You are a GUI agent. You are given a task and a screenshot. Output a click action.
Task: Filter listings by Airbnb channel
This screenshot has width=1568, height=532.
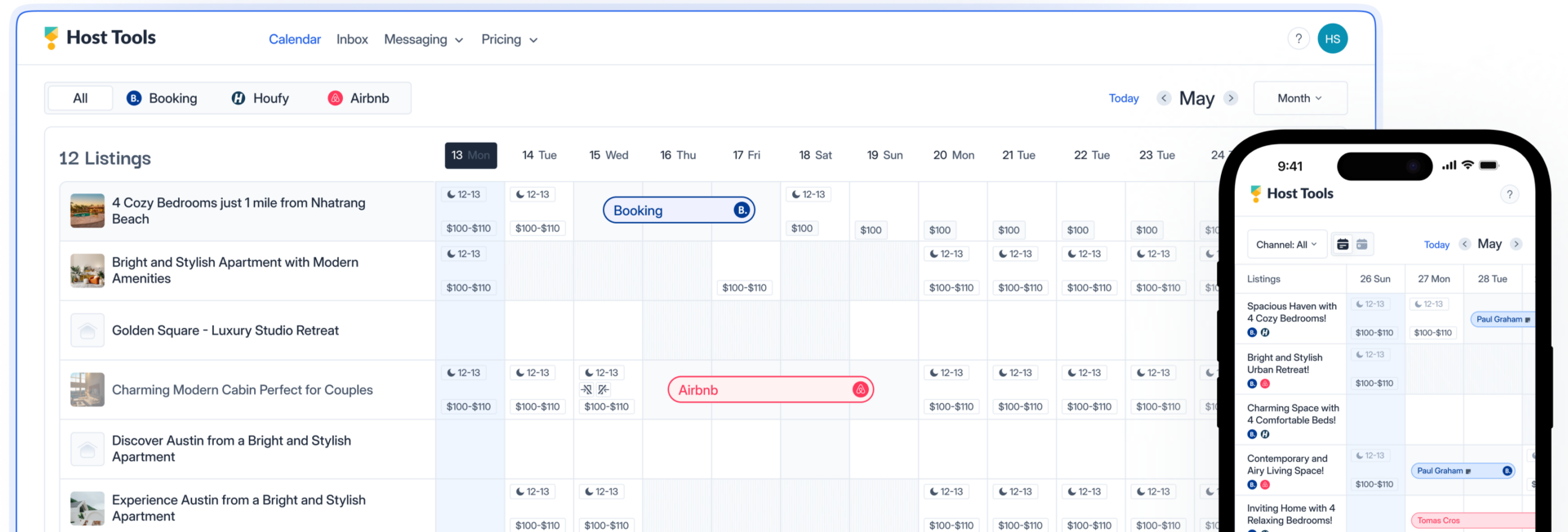tap(359, 98)
